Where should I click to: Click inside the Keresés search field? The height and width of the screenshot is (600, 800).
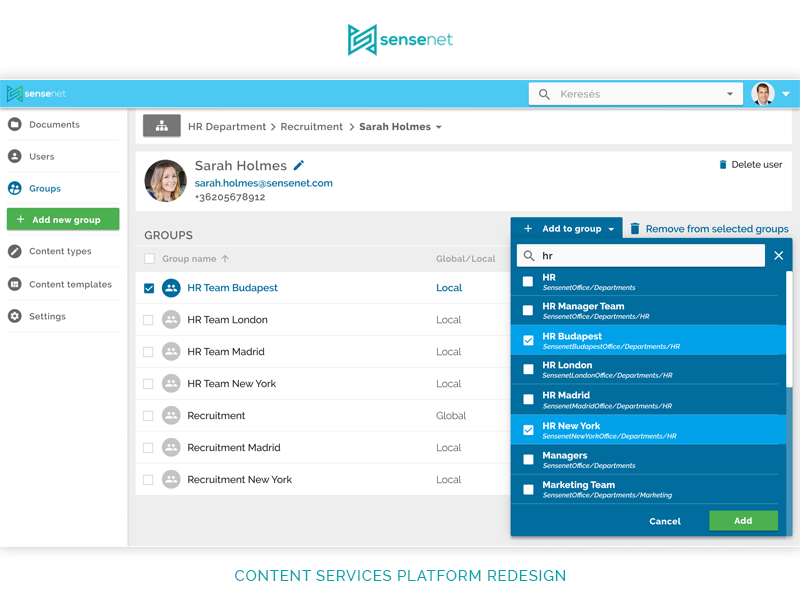click(620, 92)
